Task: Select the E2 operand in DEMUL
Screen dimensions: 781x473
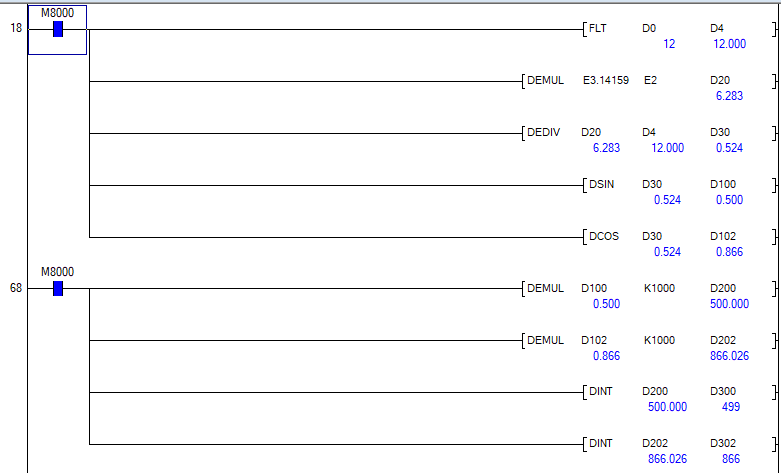Action: 650,80
